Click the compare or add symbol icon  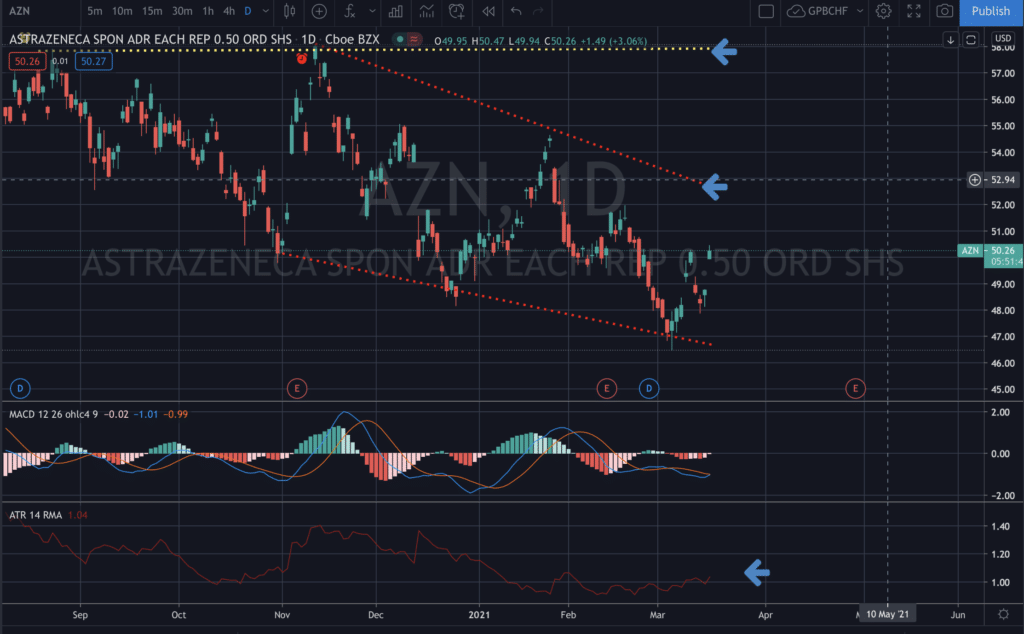click(319, 11)
